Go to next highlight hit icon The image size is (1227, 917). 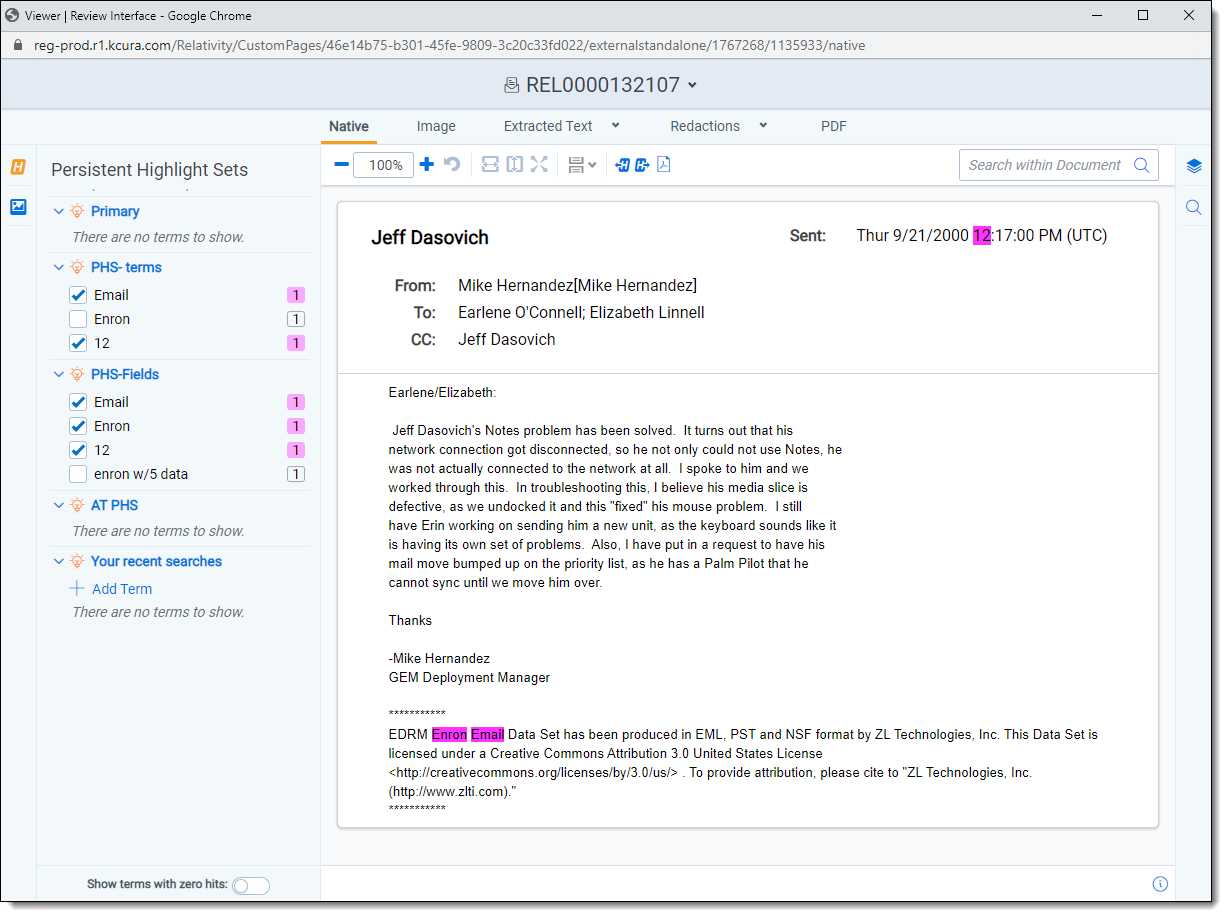[642, 165]
